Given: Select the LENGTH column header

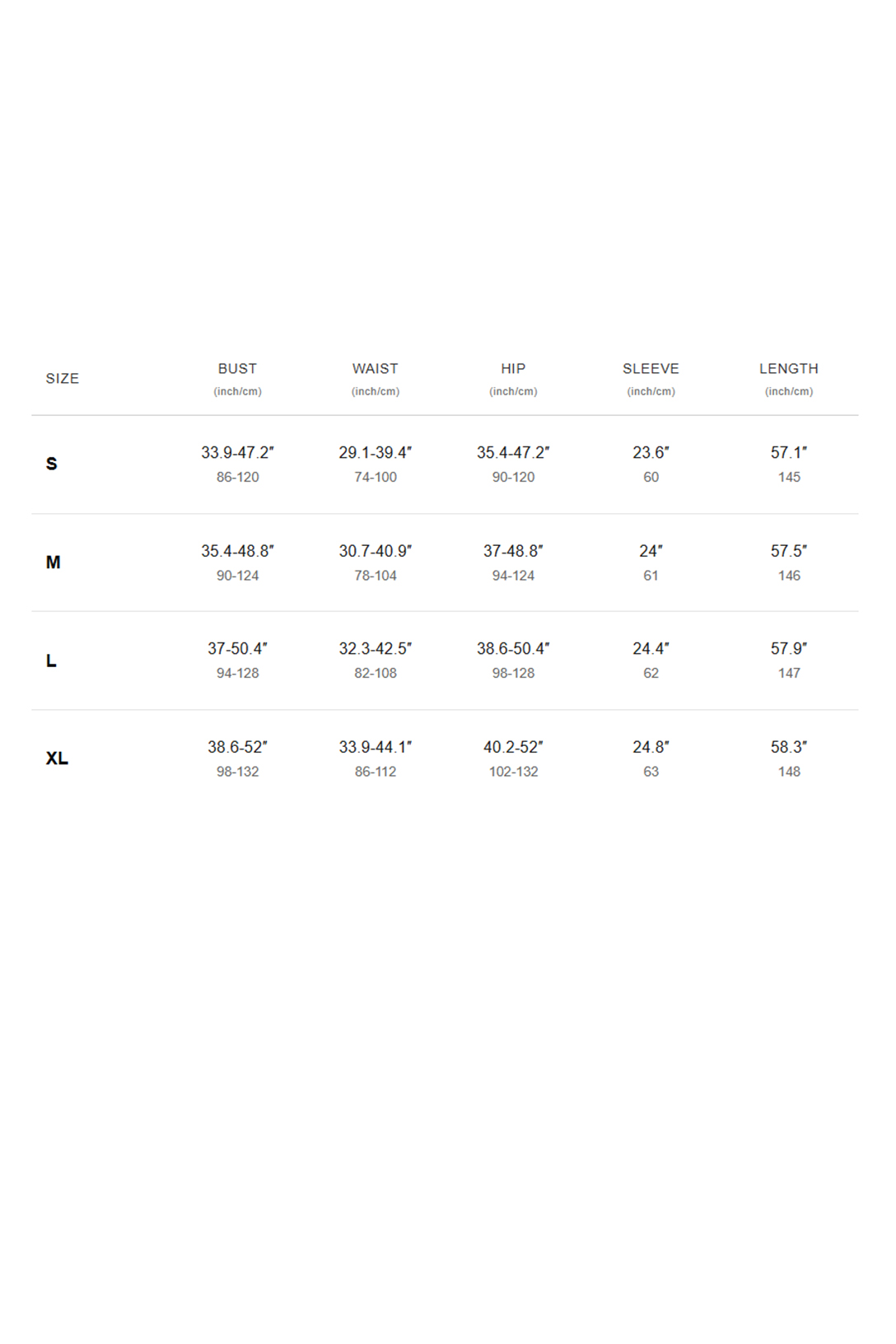Looking at the screenshot, I should (789, 369).
